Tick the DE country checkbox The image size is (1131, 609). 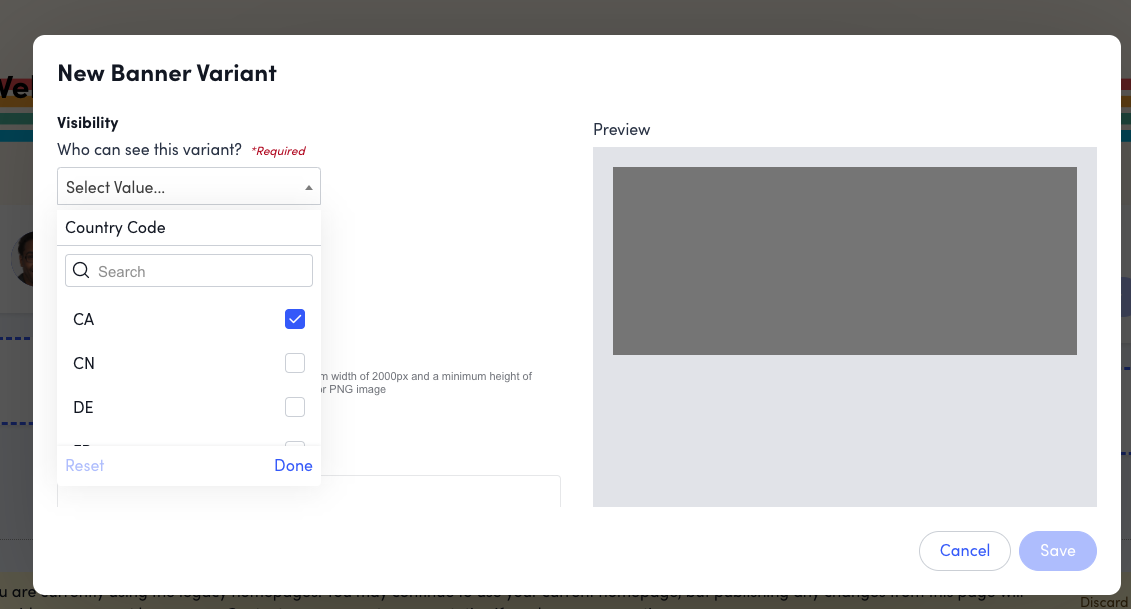[294, 407]
